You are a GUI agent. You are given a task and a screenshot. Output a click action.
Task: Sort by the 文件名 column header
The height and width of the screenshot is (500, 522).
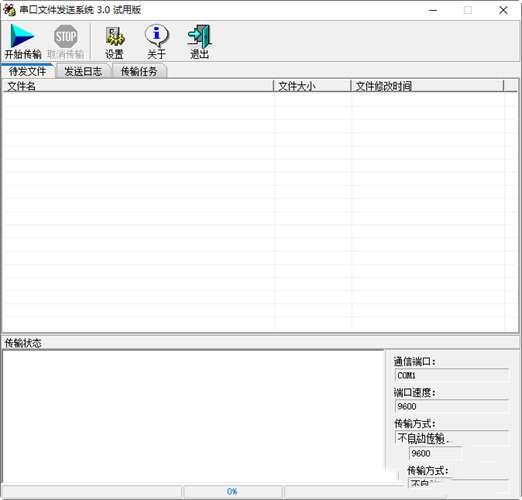click(137, 86)
